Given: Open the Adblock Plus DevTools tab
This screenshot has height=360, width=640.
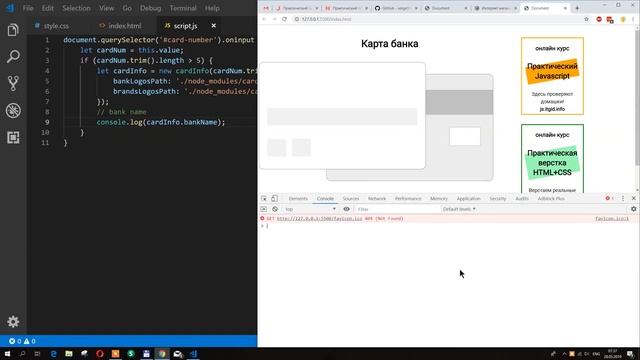Looking at the screenshot, I should click(x=551, y=198).
